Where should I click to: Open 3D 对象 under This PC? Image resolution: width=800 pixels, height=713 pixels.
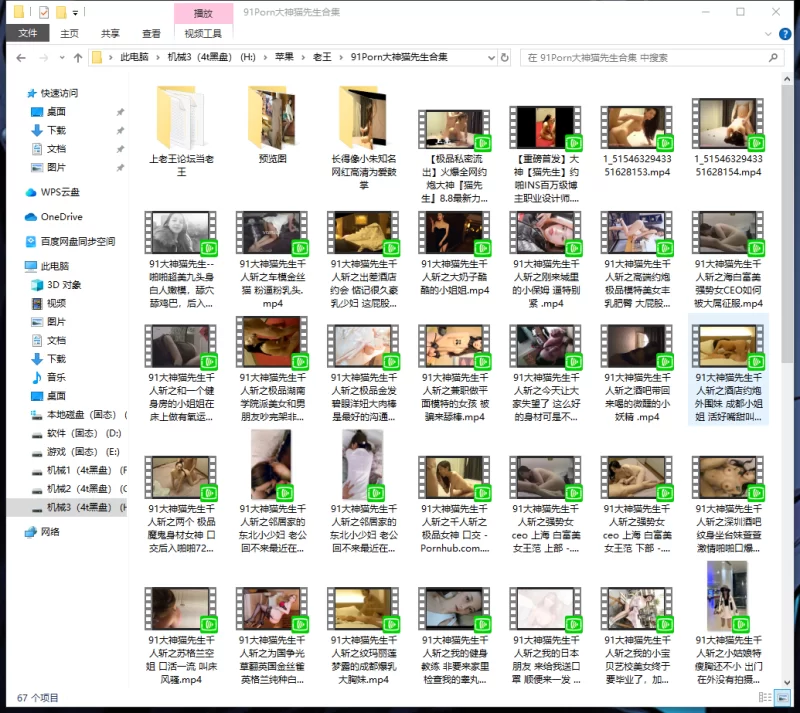point(64,285)
